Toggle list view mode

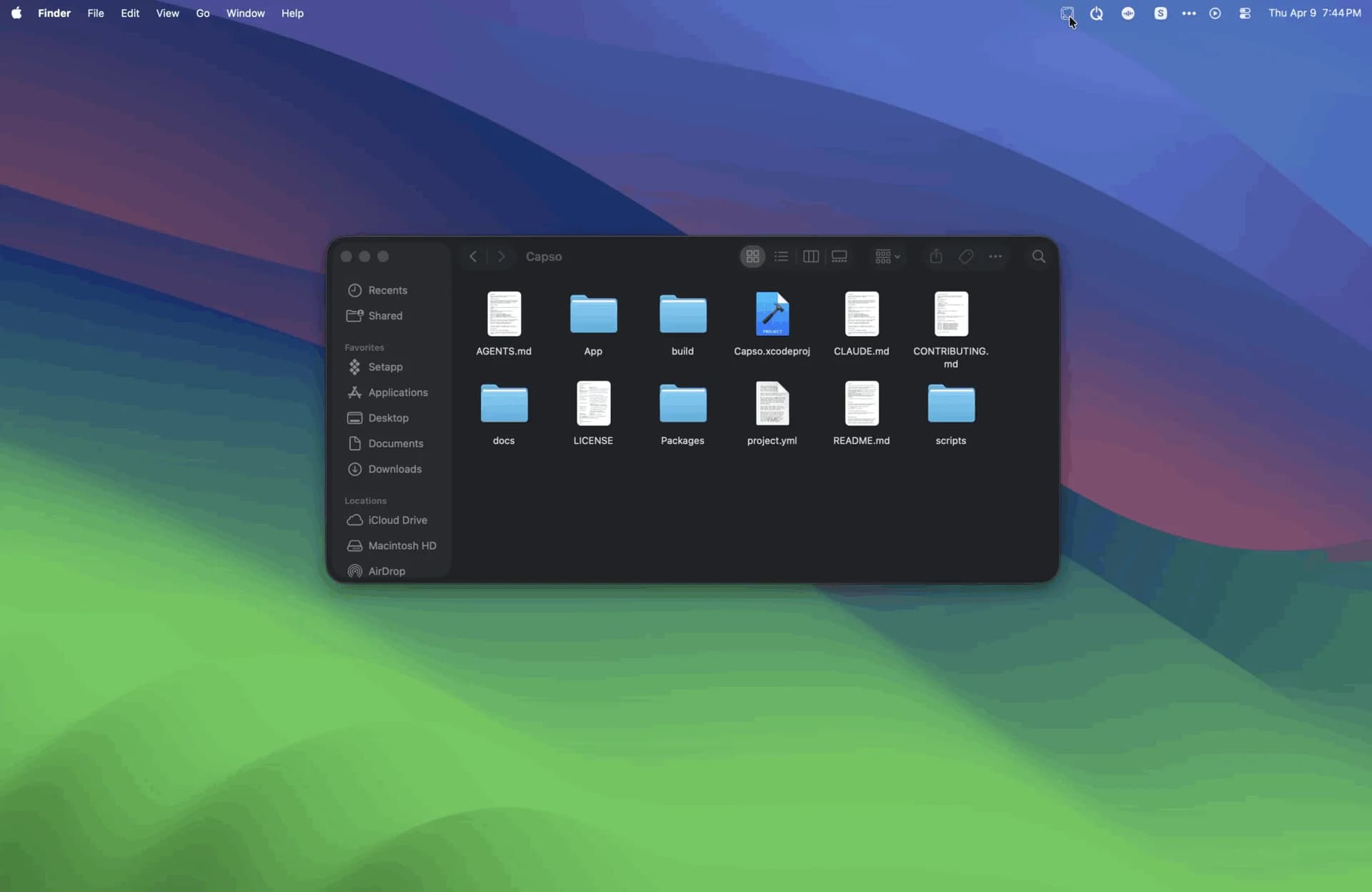(781, 256)
